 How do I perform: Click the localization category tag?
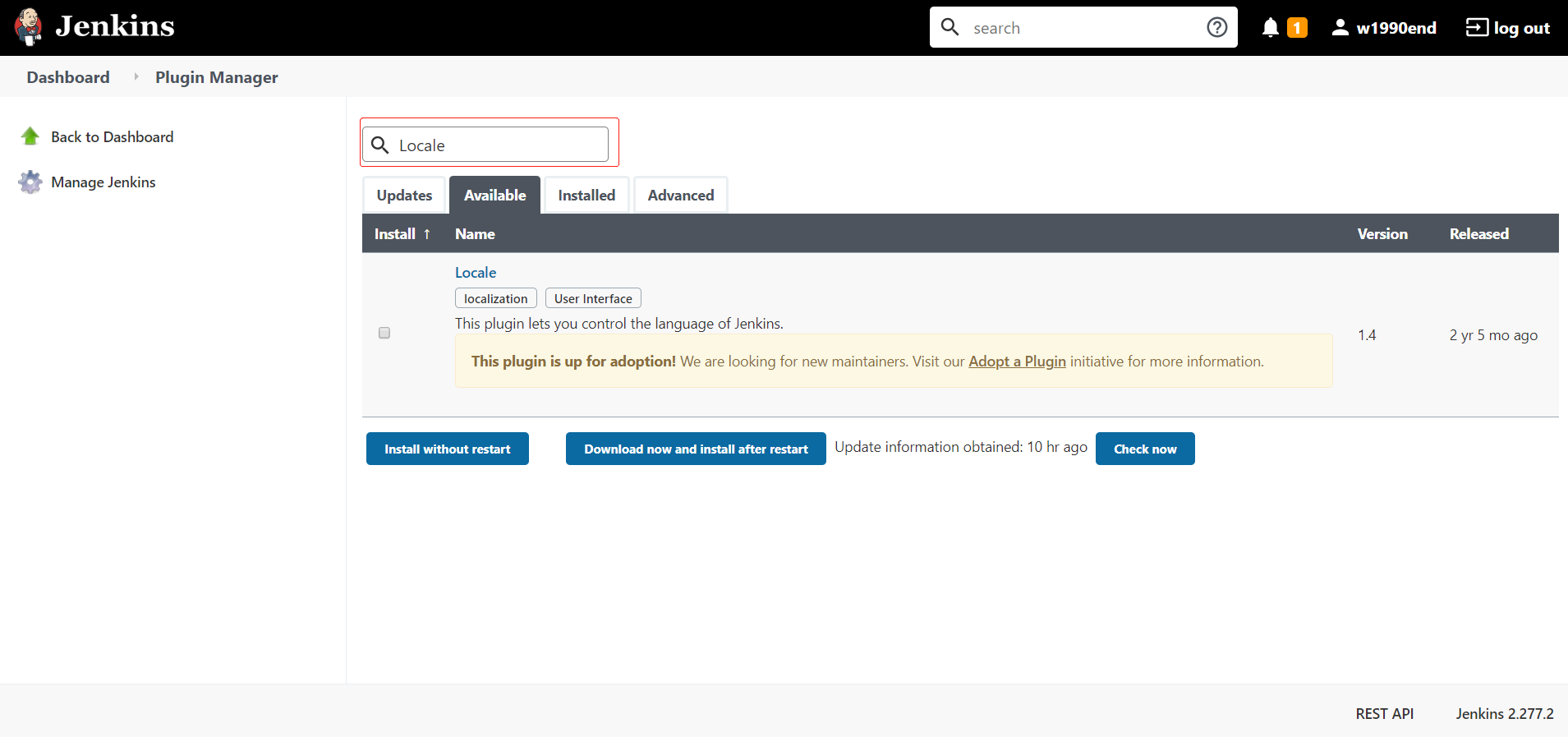(x=496, y=298)
